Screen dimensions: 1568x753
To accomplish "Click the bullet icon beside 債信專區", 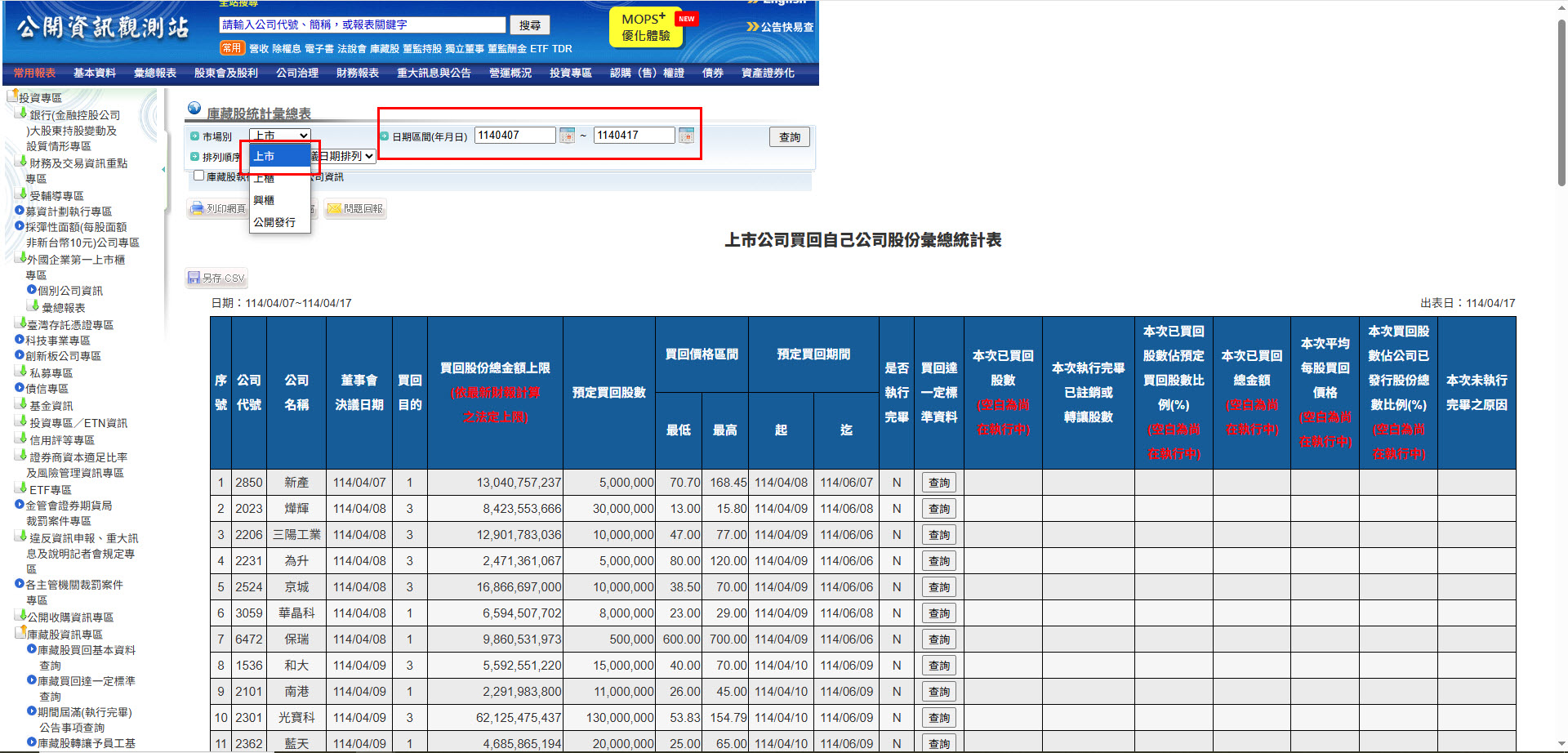I will click(x=20, y=388).
